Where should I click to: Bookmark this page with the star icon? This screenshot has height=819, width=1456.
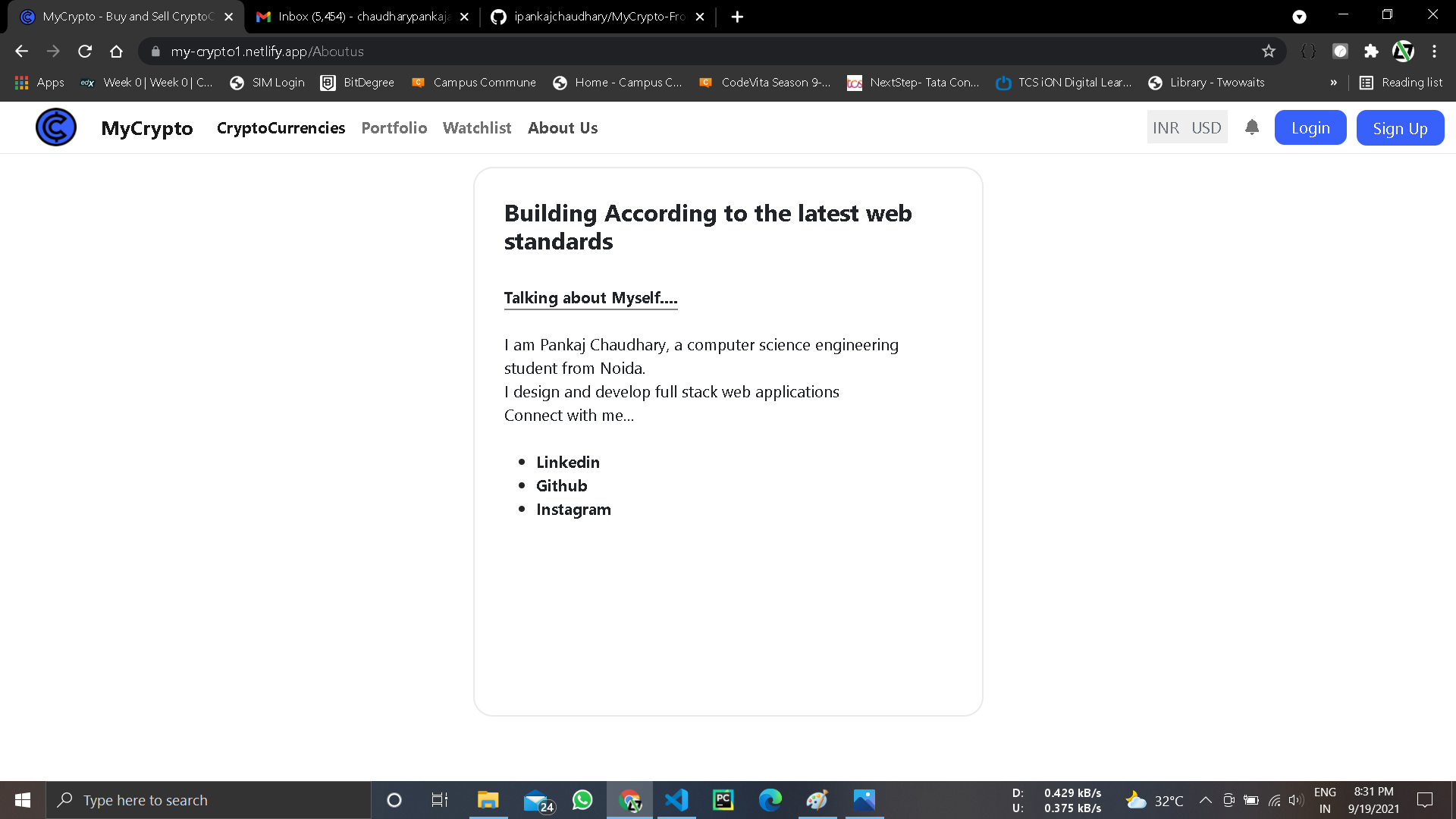[1269, 52]
